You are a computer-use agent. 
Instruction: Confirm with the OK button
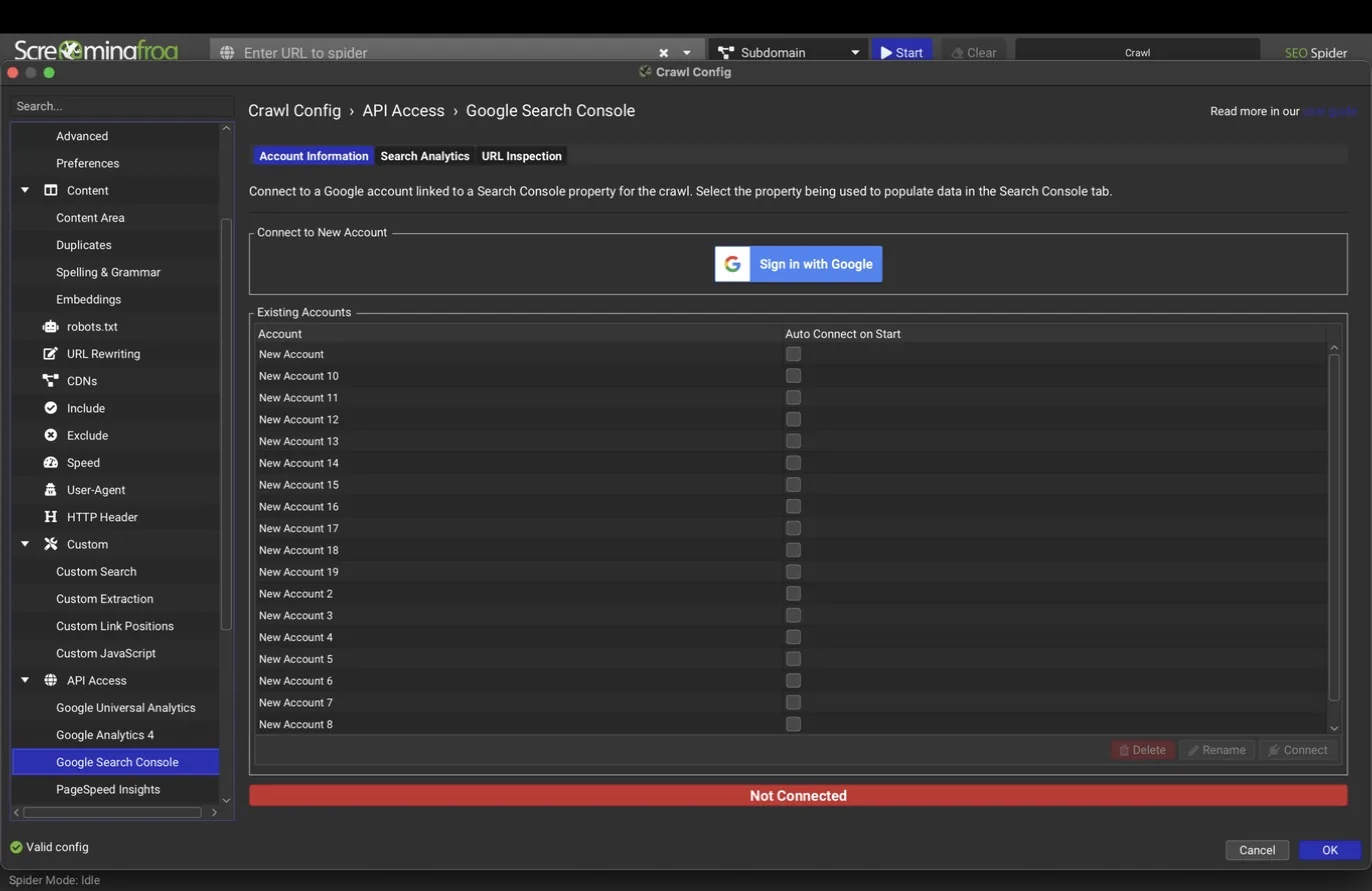coord(1330,850)
